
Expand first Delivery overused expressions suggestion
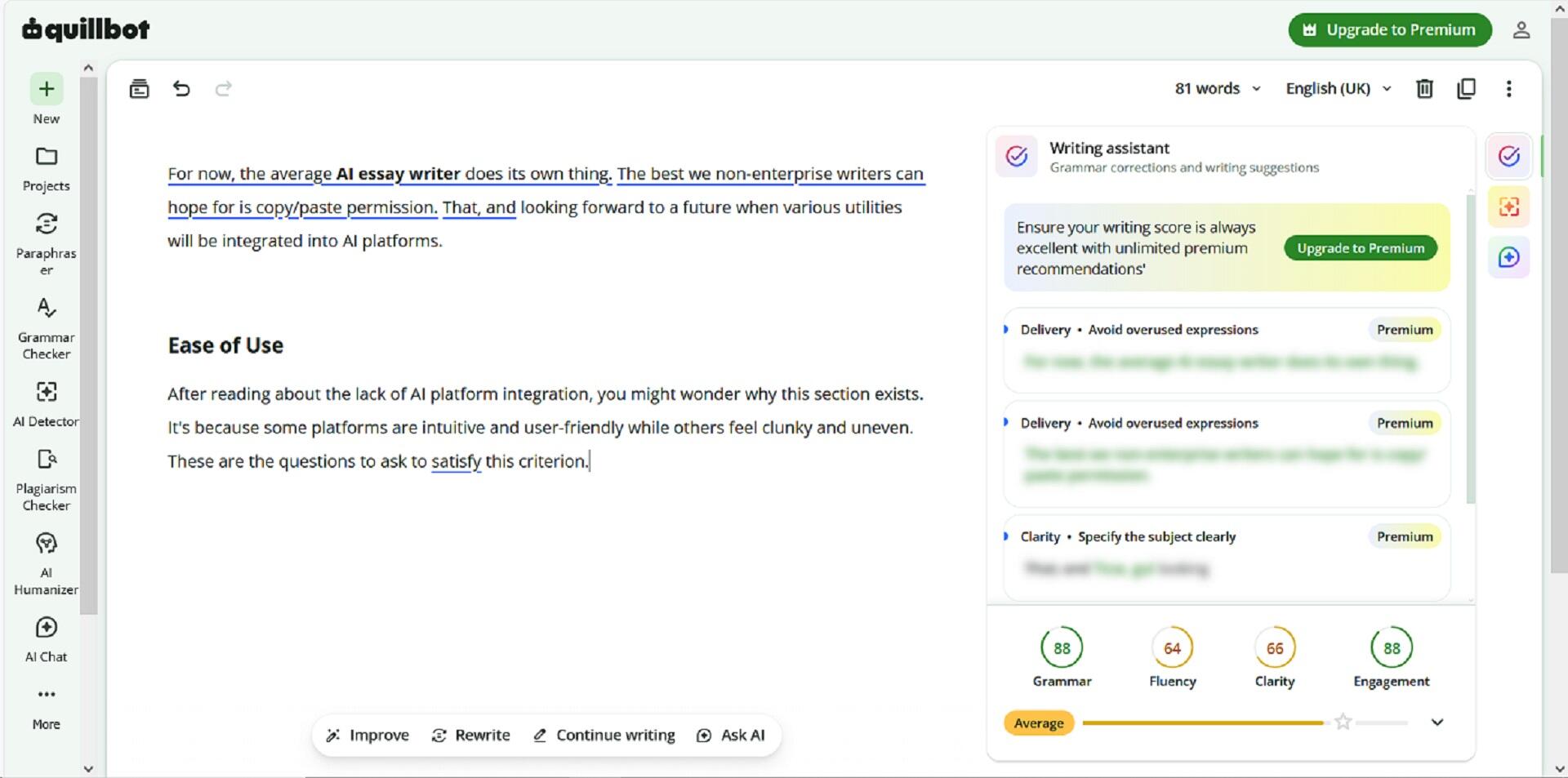(1226, 349)
